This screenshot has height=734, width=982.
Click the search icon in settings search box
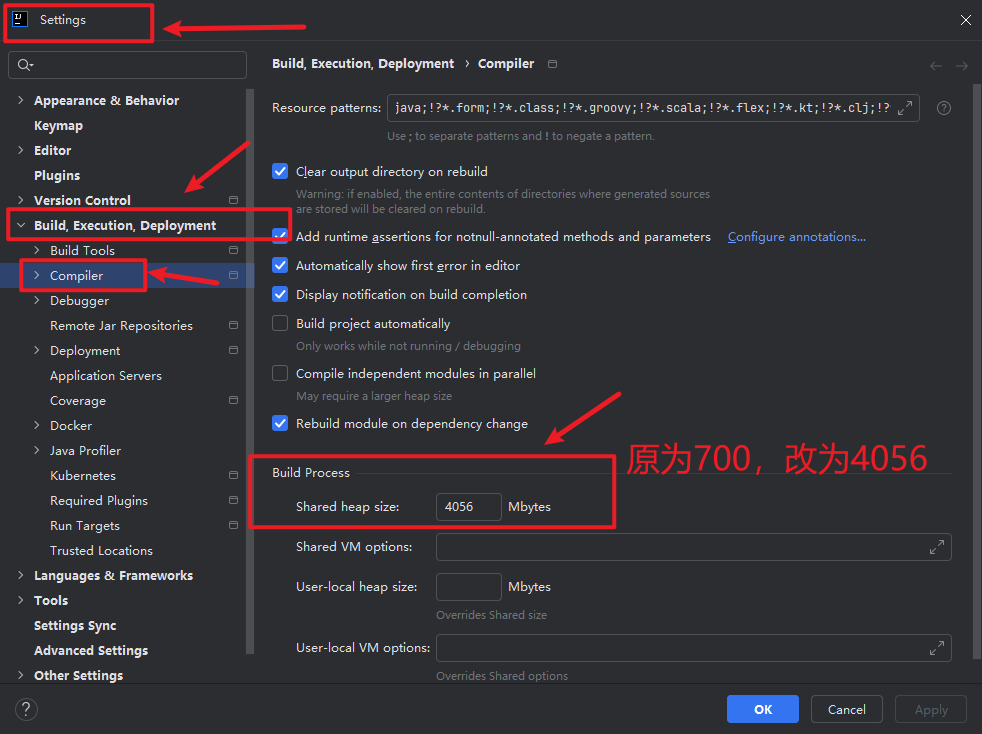pos(25,65)
